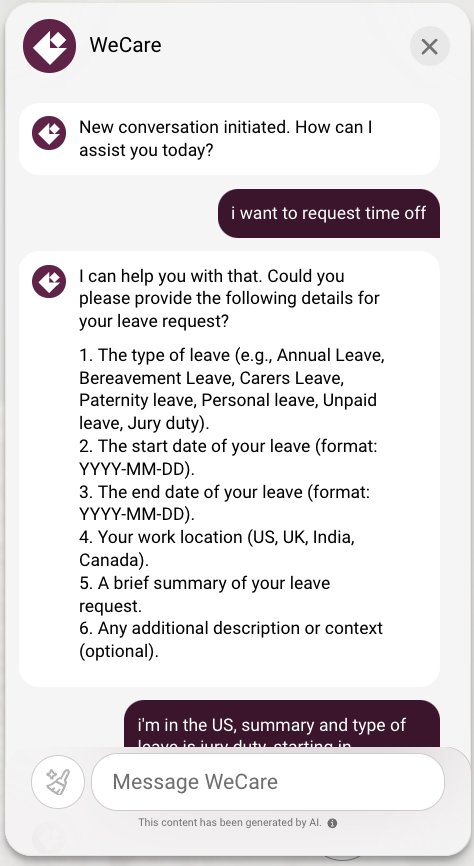Click the WeCare logo in the header
The image size is (474, 866).
tap(49, 46)
